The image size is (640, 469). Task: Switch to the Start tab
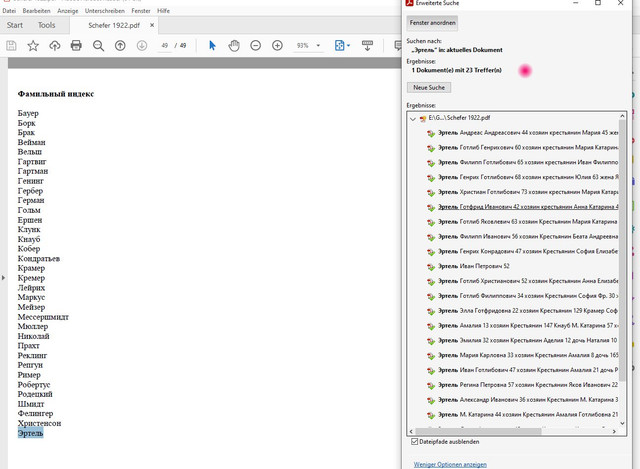coord(15,25)
